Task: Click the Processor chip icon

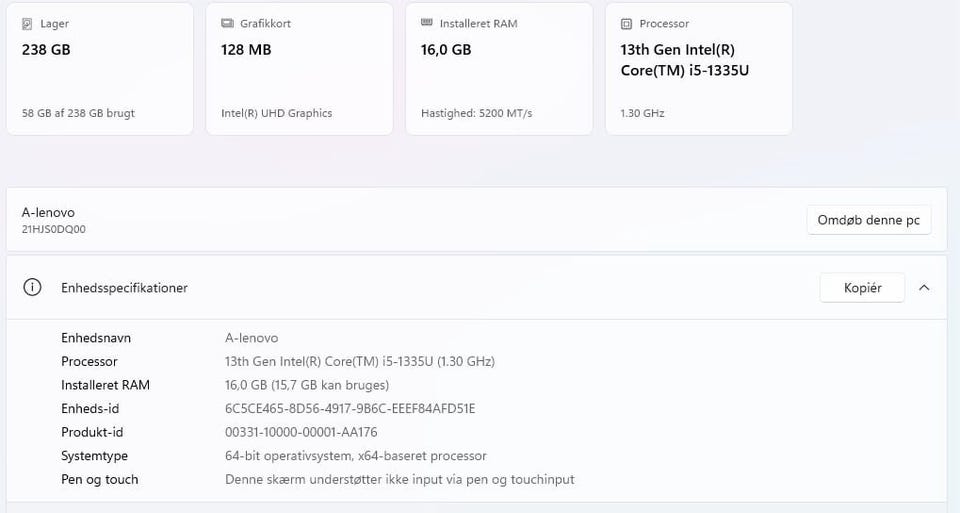Action: pos(626,23)
